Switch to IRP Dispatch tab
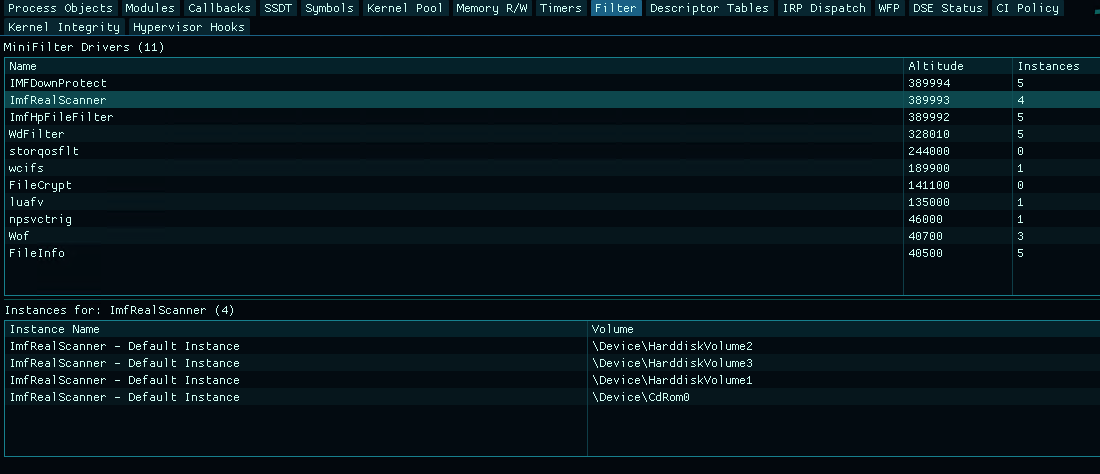The image size is (1100, 474). point(824,8)
